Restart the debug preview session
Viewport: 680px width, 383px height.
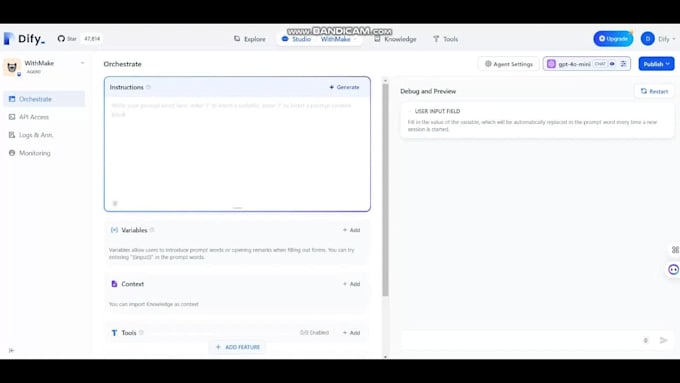click(654, 91)
